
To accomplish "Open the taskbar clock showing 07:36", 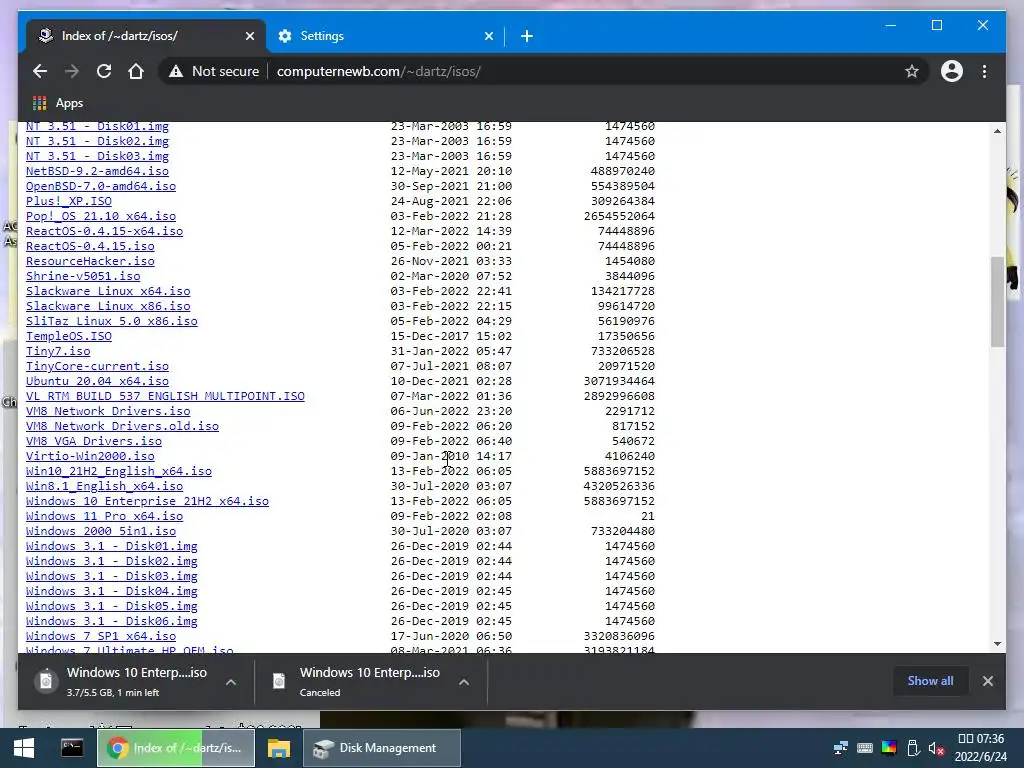I will click(x=981, y=748).
